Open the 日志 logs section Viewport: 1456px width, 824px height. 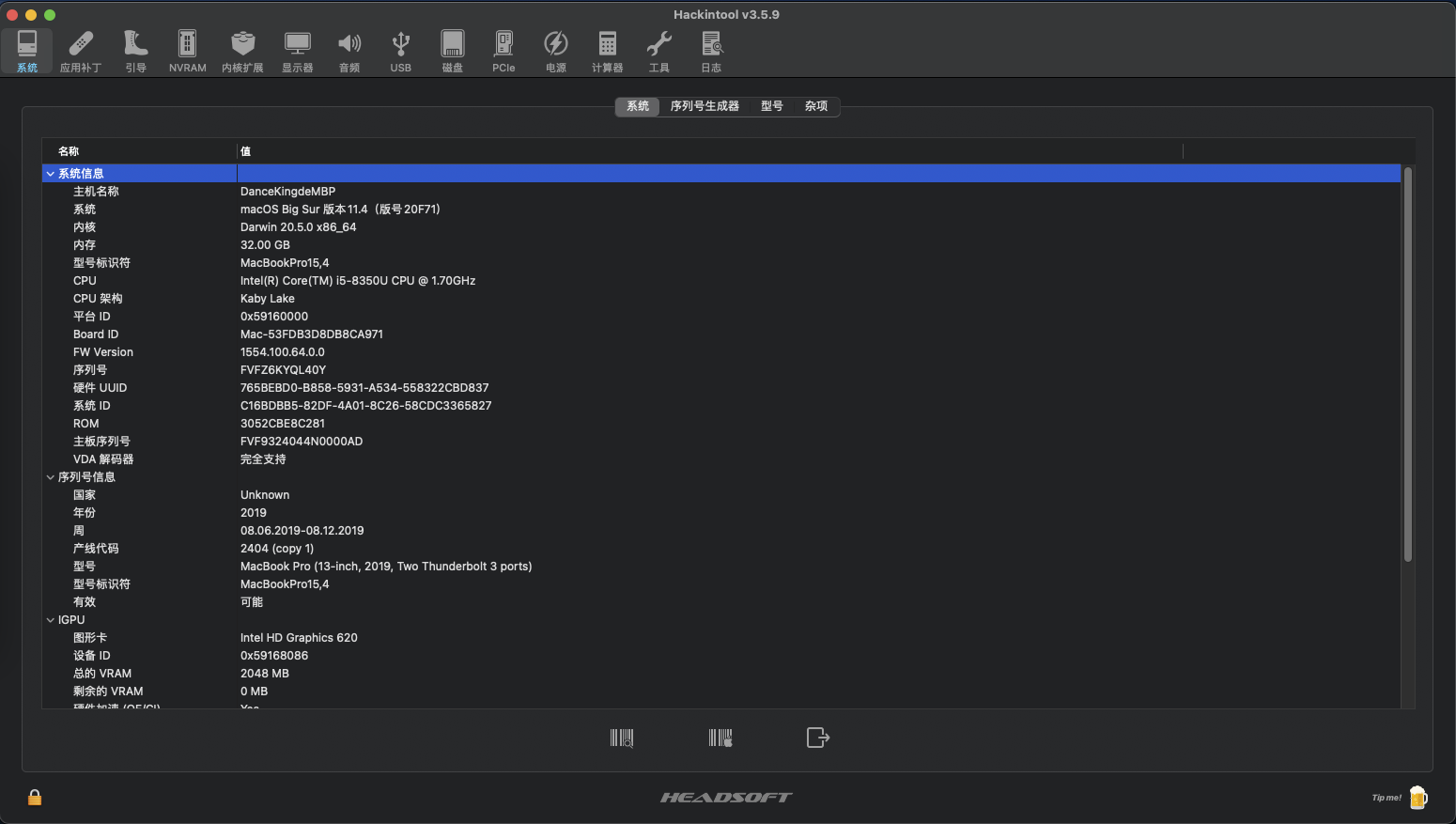tap(711, 51)
